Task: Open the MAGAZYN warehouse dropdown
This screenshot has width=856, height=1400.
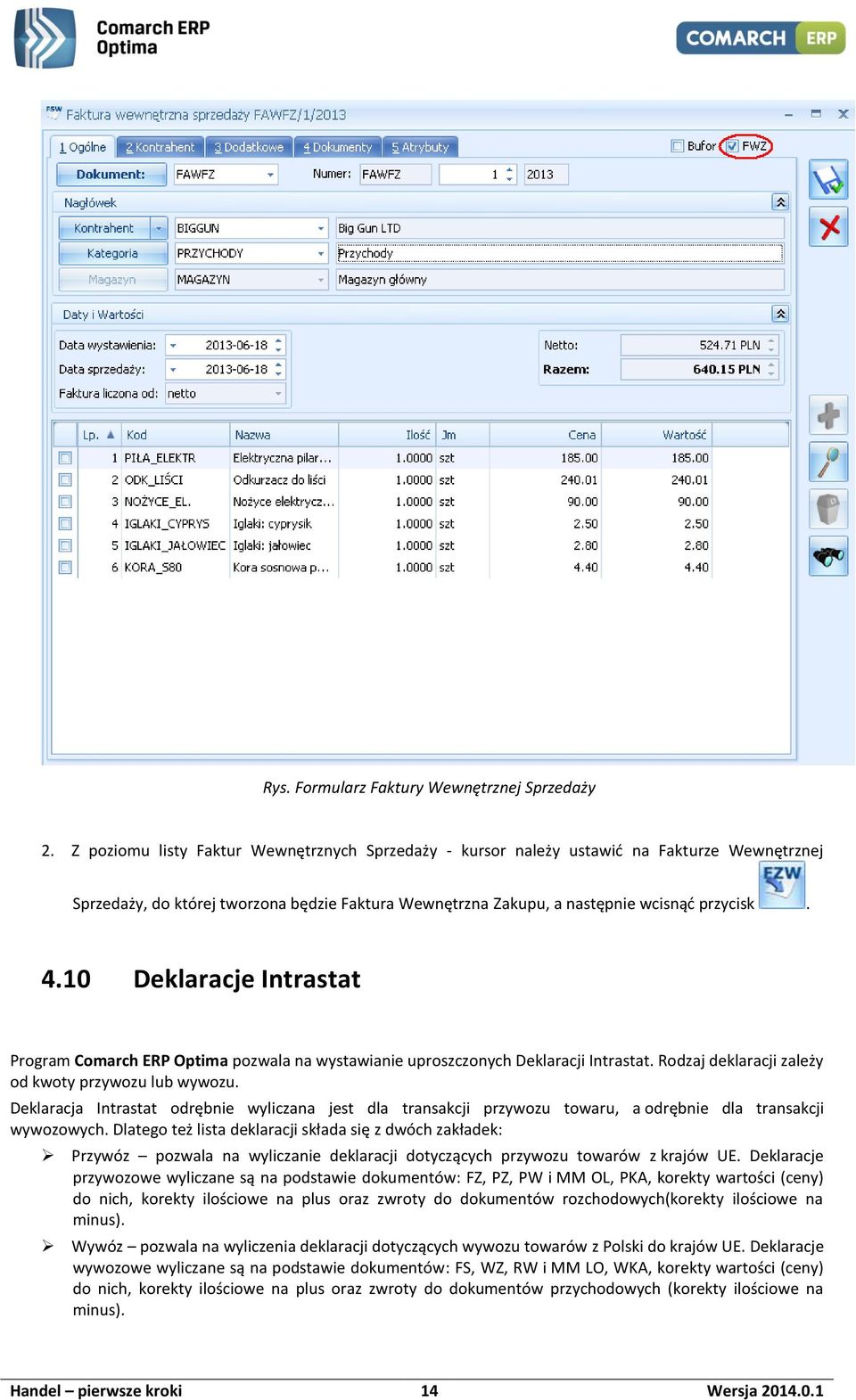Action: click(321, 280)
